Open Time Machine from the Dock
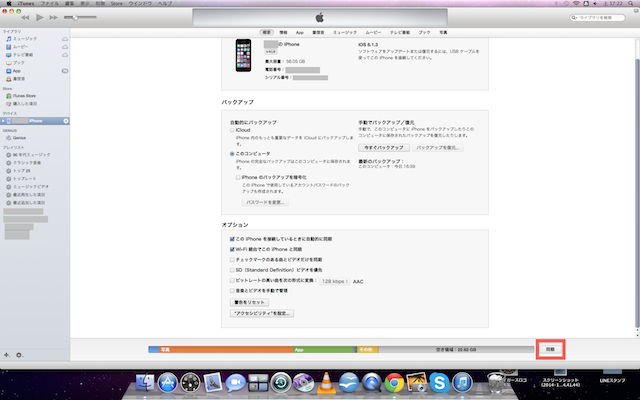 point(281,382)
